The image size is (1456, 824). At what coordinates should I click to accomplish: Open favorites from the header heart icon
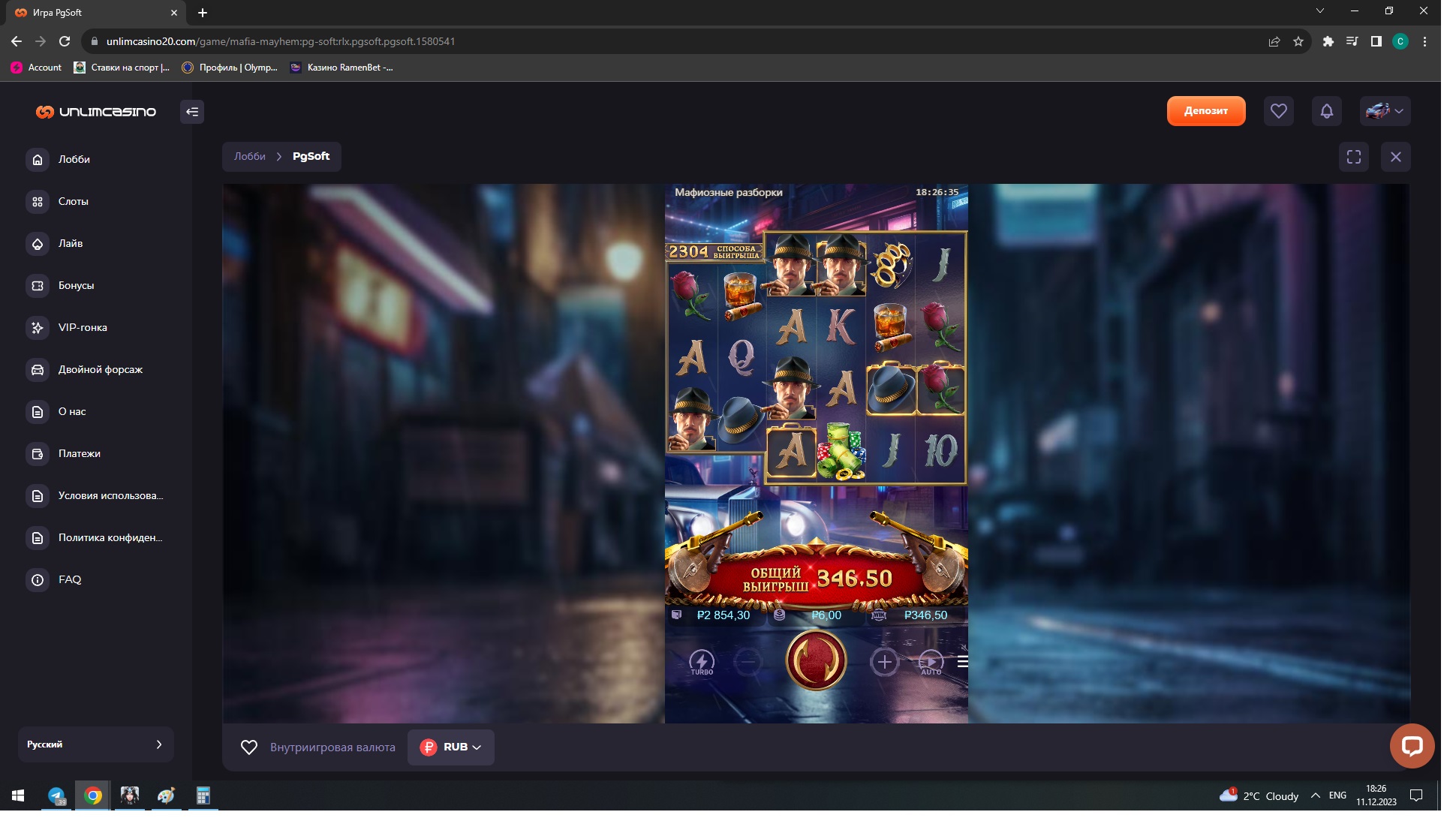(1278, 111)
